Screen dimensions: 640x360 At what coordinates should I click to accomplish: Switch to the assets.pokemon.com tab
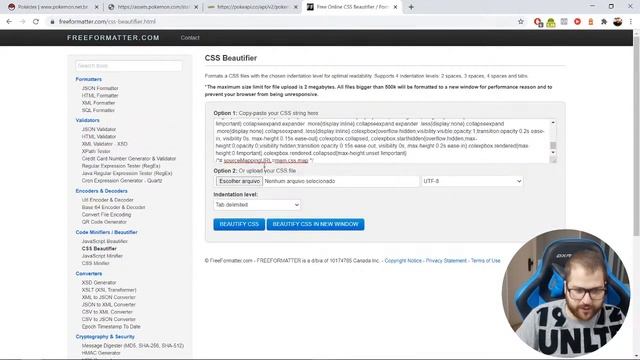point(153,7)
